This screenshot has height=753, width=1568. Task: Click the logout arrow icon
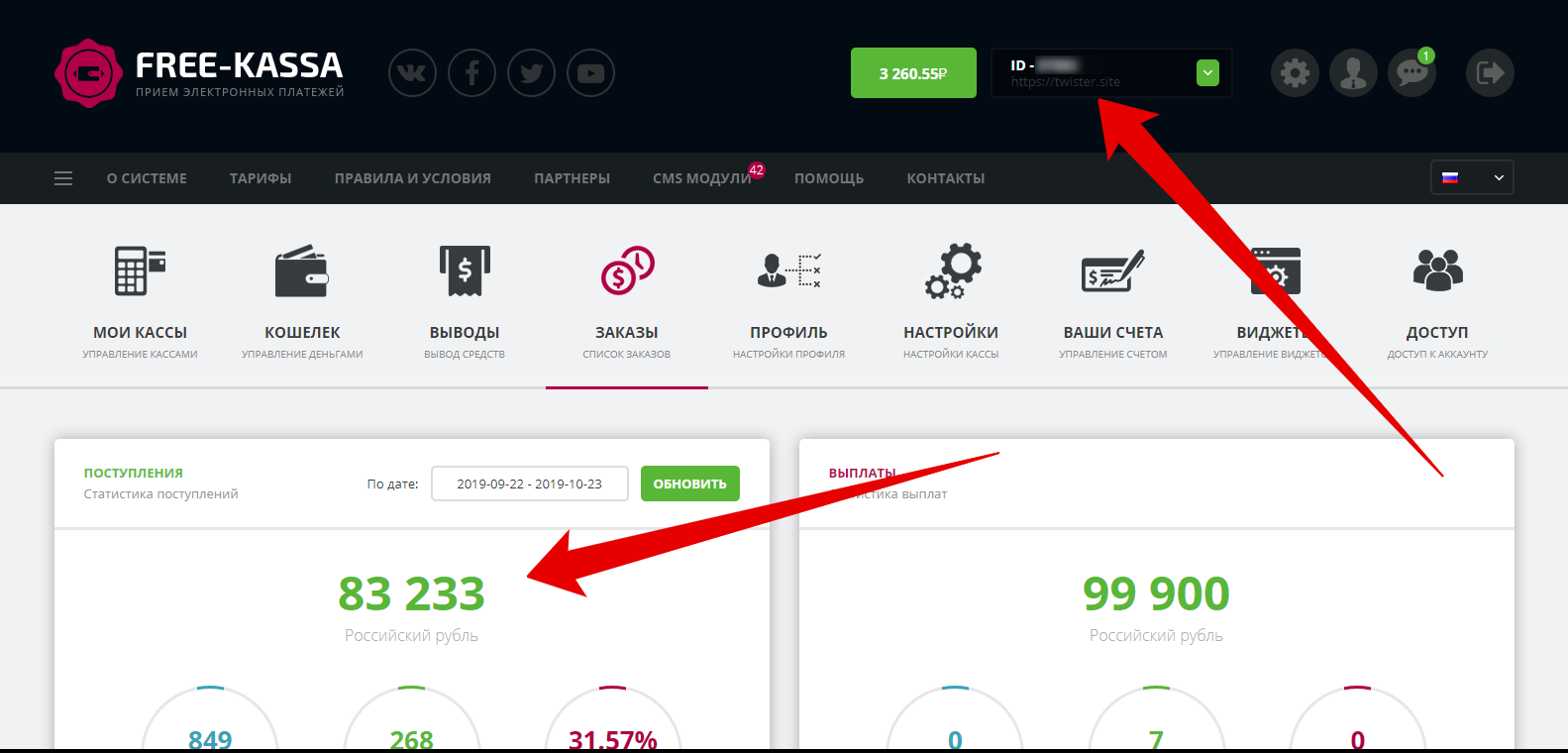[x=1490, y=73]
